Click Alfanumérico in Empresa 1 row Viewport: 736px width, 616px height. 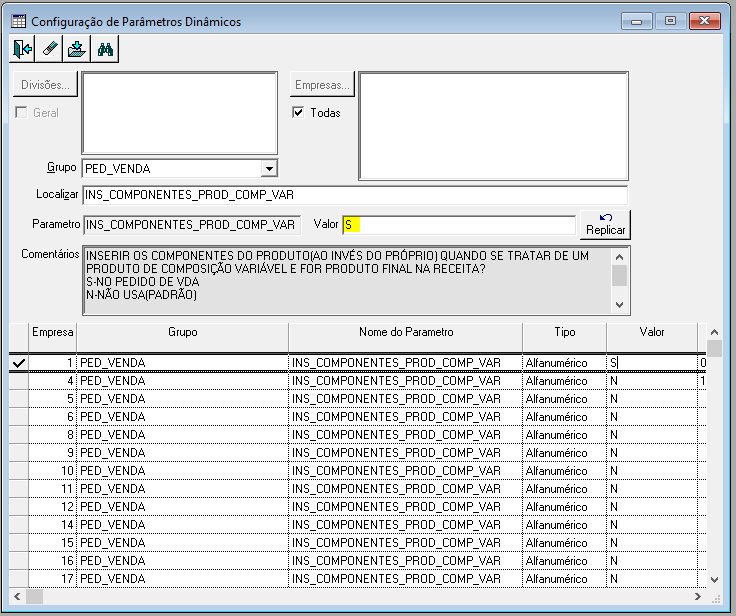coord(556,363)
